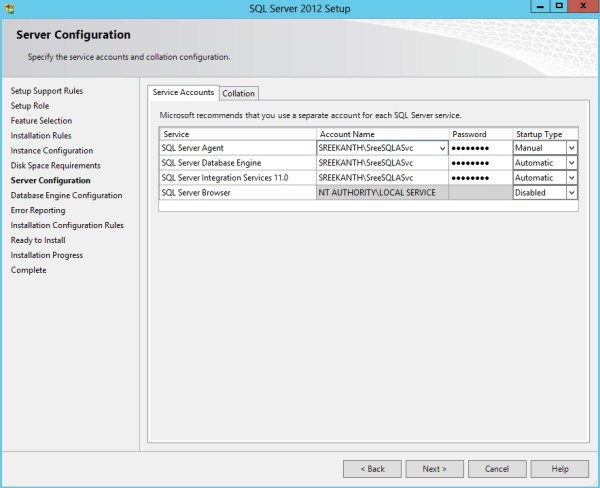This screenshot has height=488, width=600.
Task: Select Database Engine Configuration in the left step list
Action: 66,196
